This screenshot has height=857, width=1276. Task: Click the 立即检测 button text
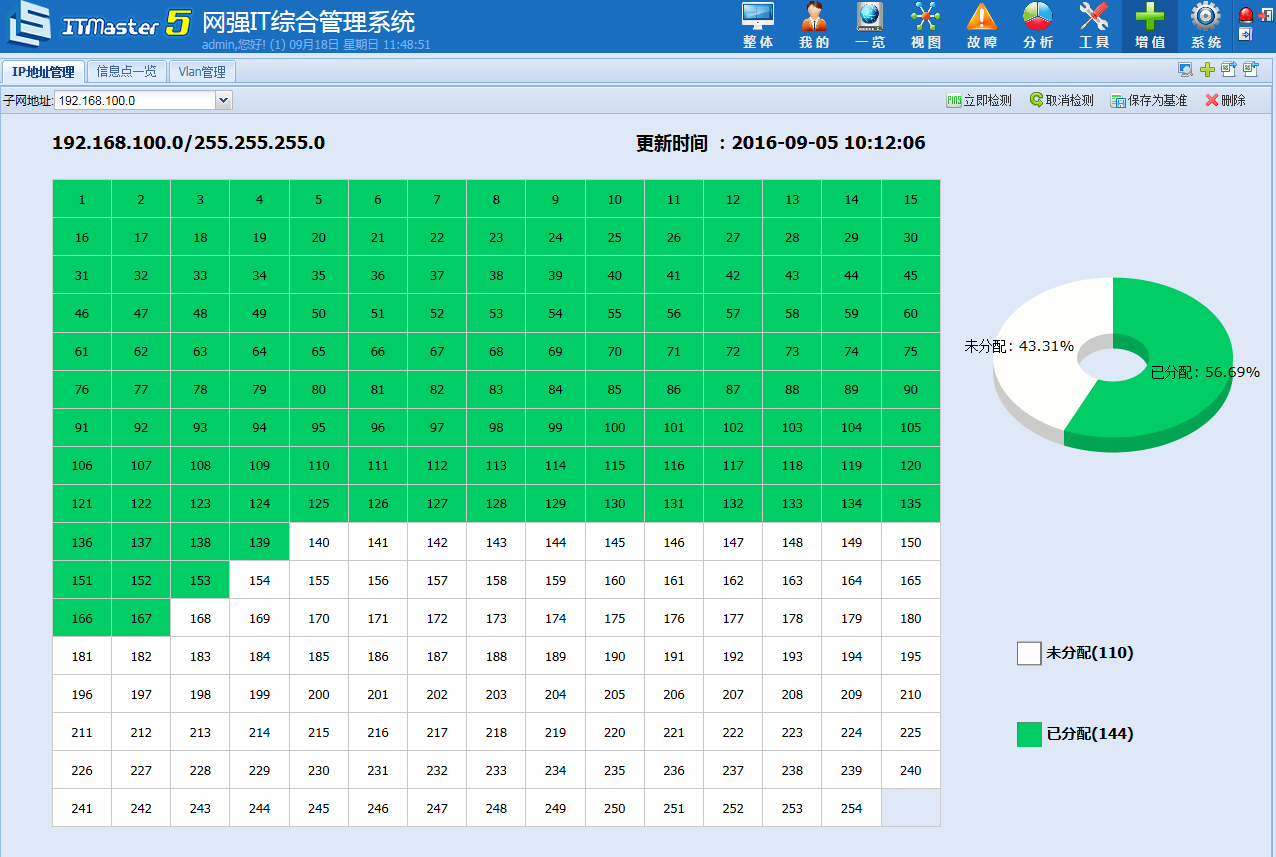point(987,100)
